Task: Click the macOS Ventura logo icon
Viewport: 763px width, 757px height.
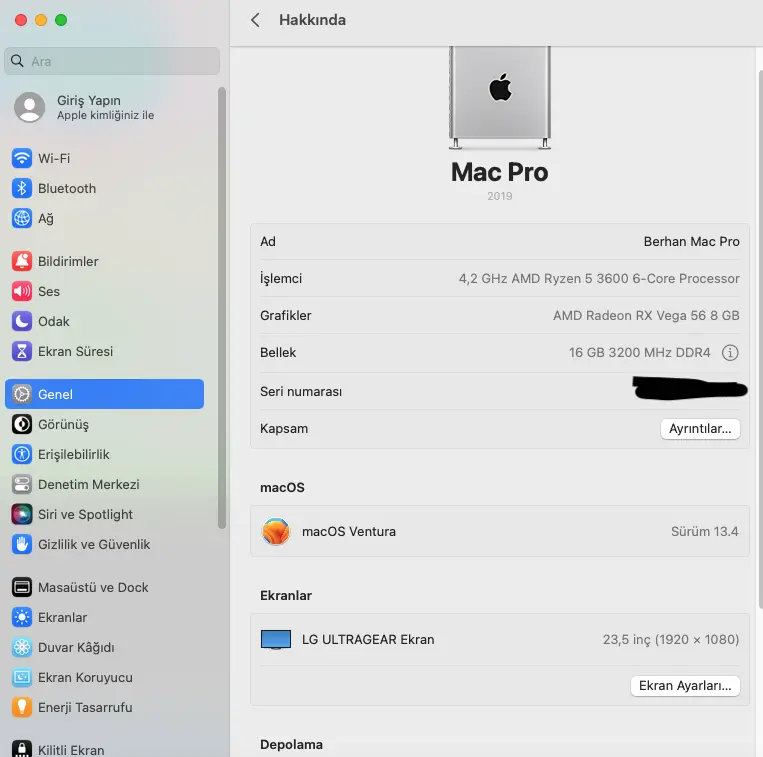Action: 276,531
